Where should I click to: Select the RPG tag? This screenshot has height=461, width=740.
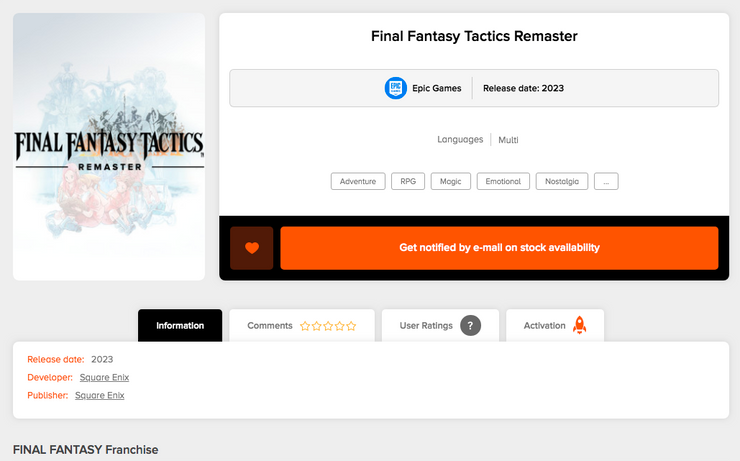(408, 181)
